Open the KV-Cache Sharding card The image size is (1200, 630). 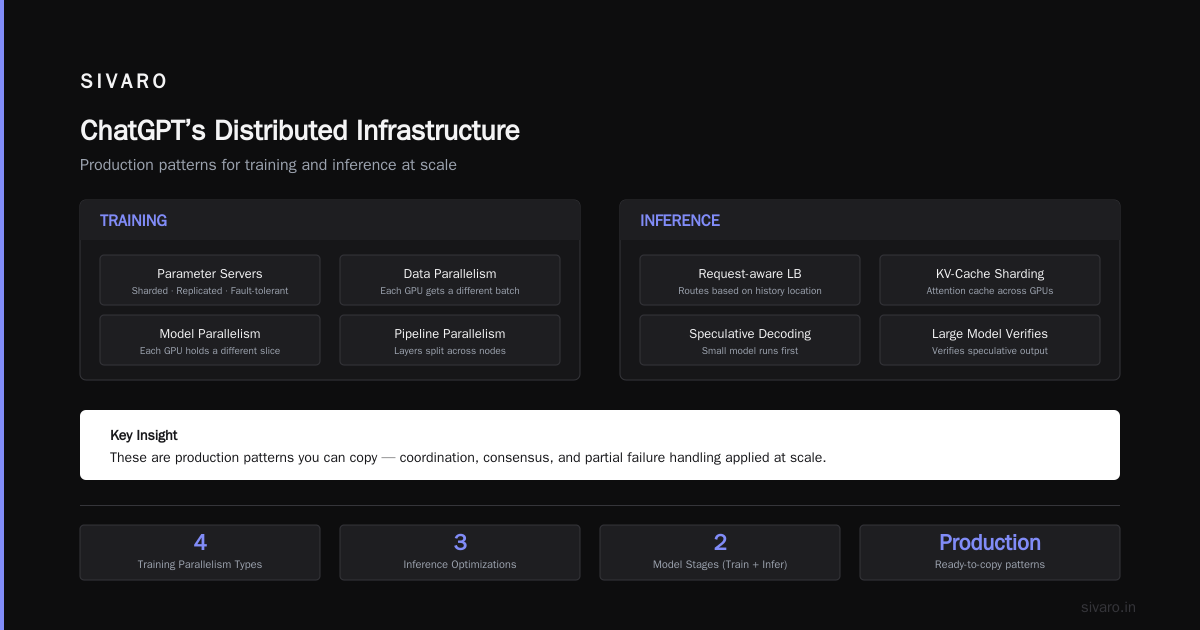click(x=990, y=280)
